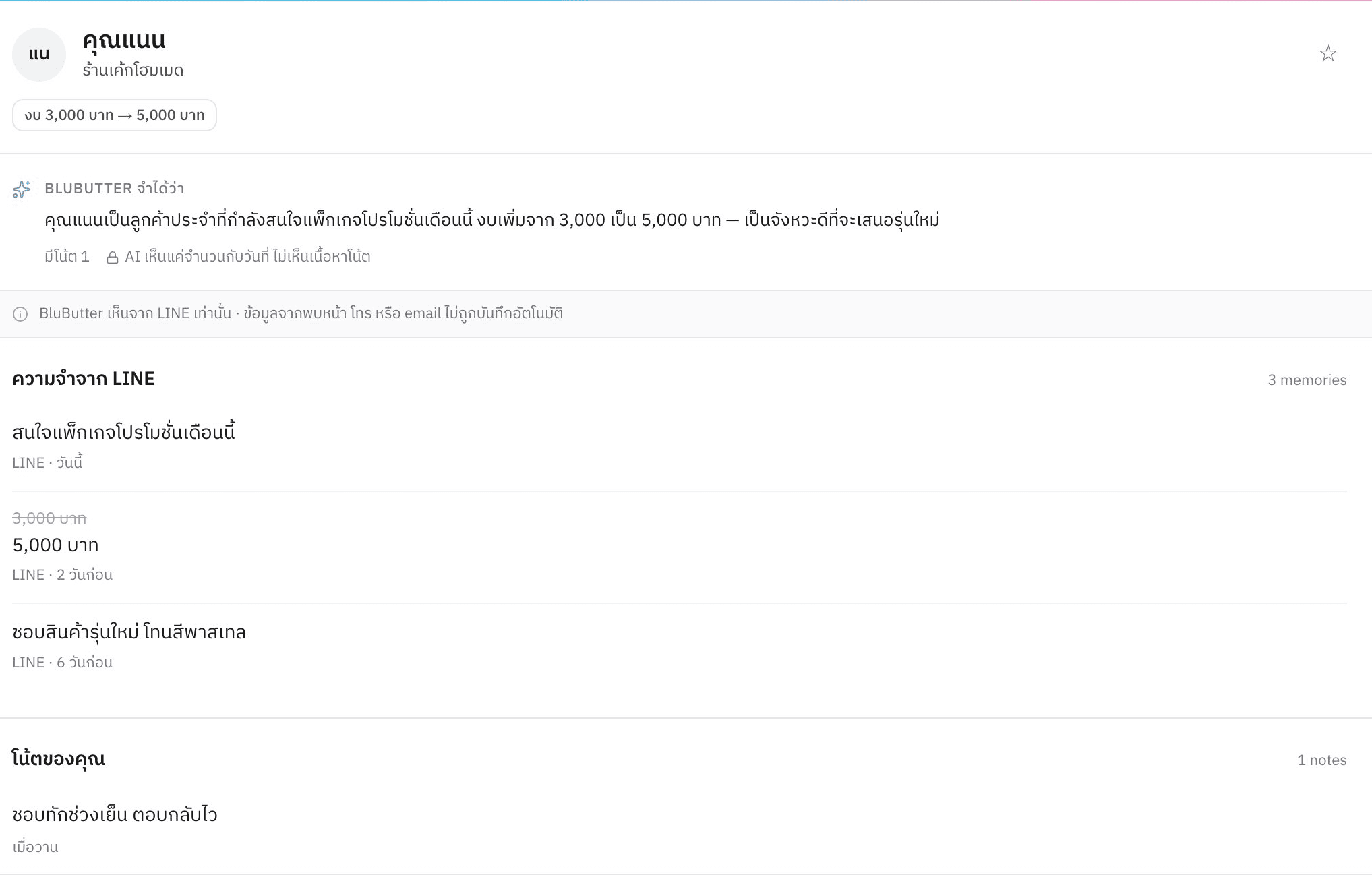This screenshot has width=1372, height=875.
Task: Star the คุณแนน contact as favorite
Action: [x=1328, y=53]
